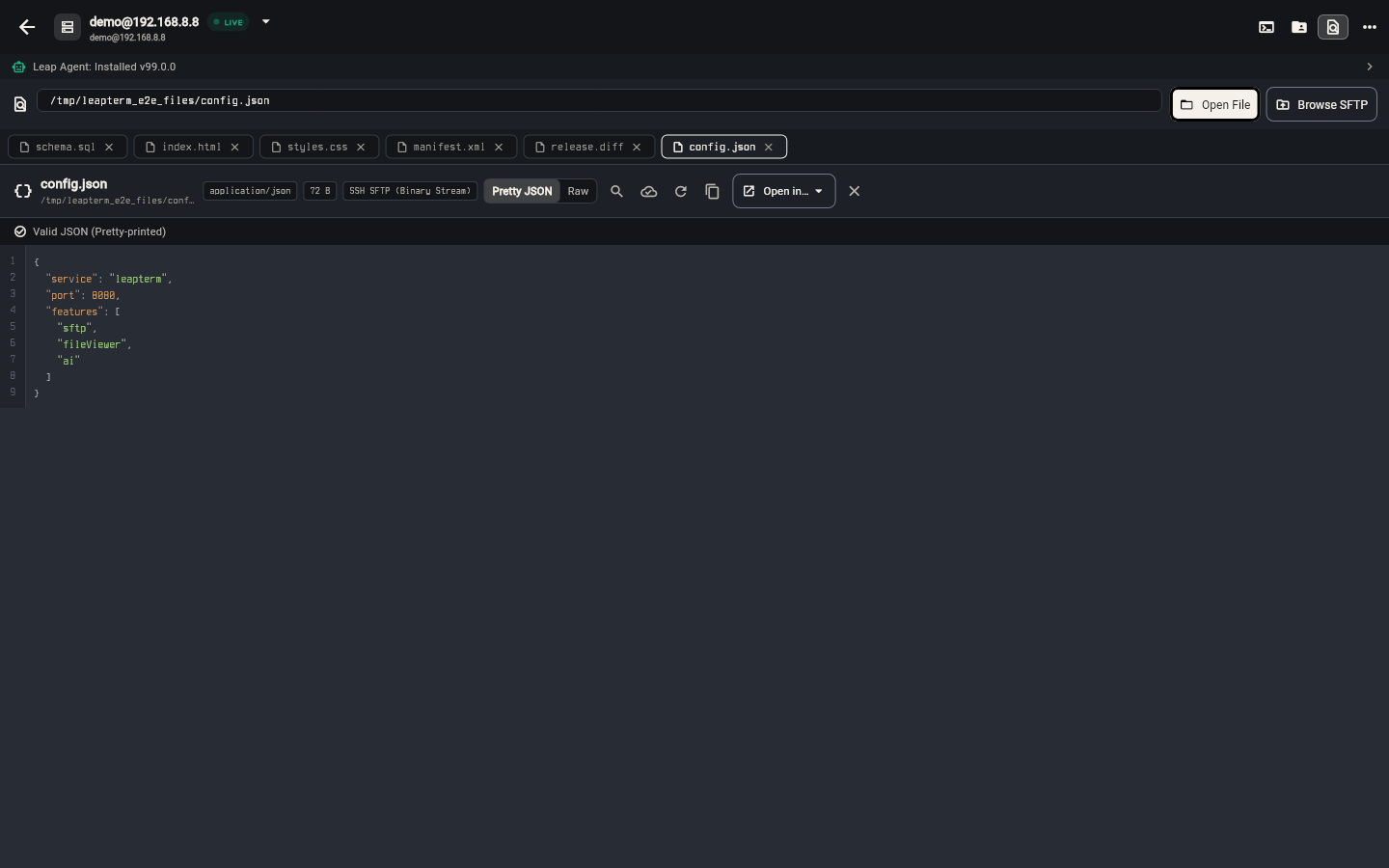1389x868 pixels.
Task: Click the cloud sync status icon
Action: pos(649,191)
